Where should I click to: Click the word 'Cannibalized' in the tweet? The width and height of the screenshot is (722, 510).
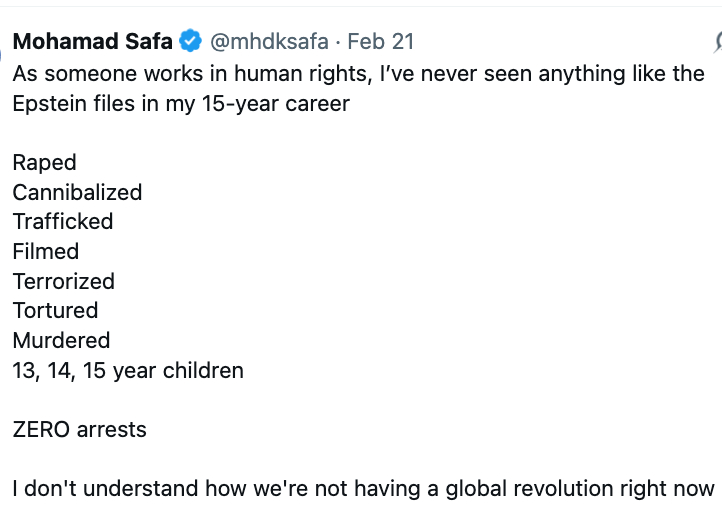(x=77, y=192)
